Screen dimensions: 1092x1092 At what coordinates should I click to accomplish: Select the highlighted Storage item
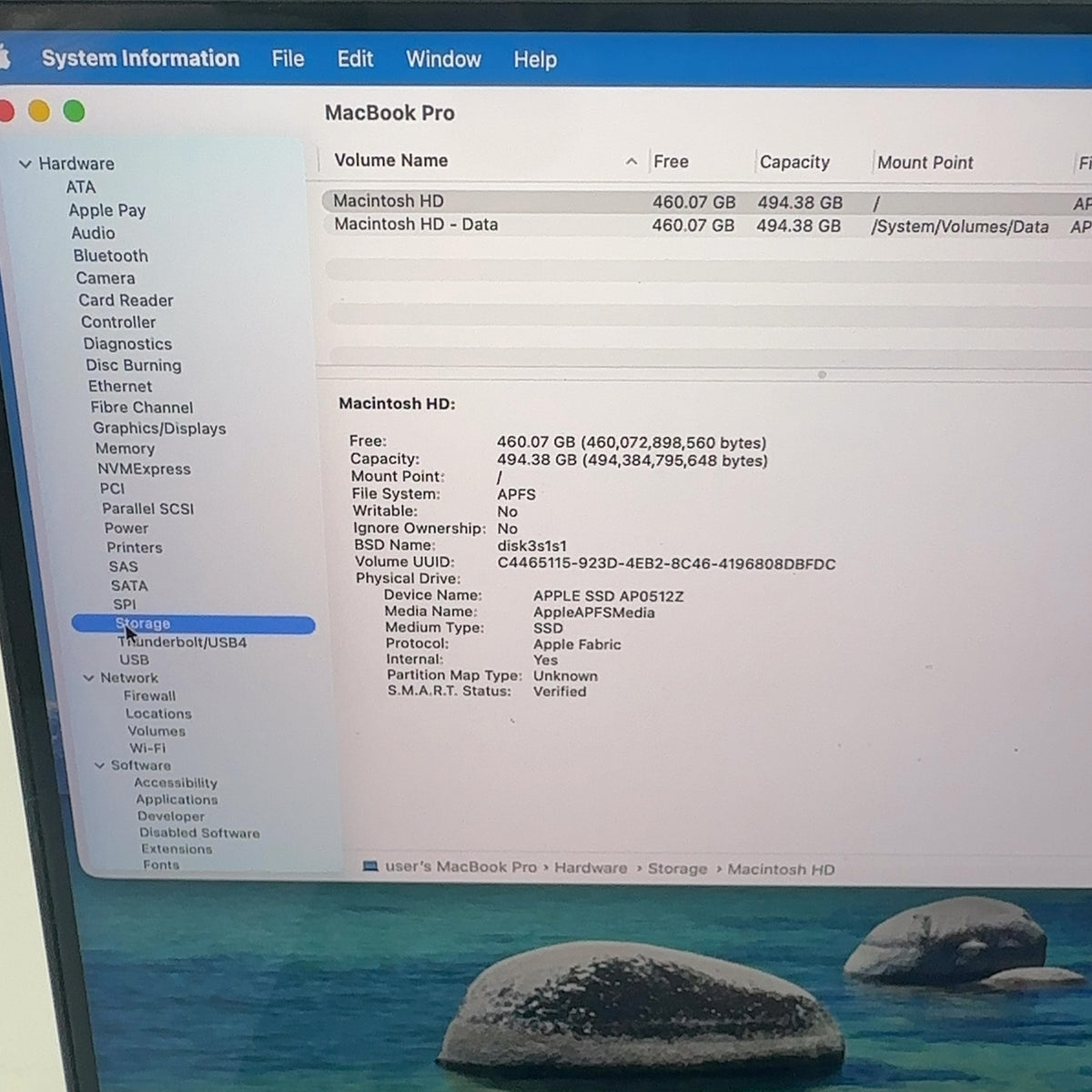(193, 624)
